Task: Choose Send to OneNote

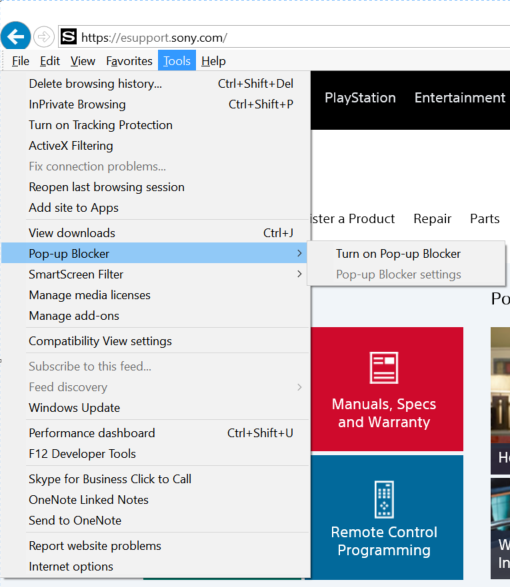Action: click(x=155, y=520)
